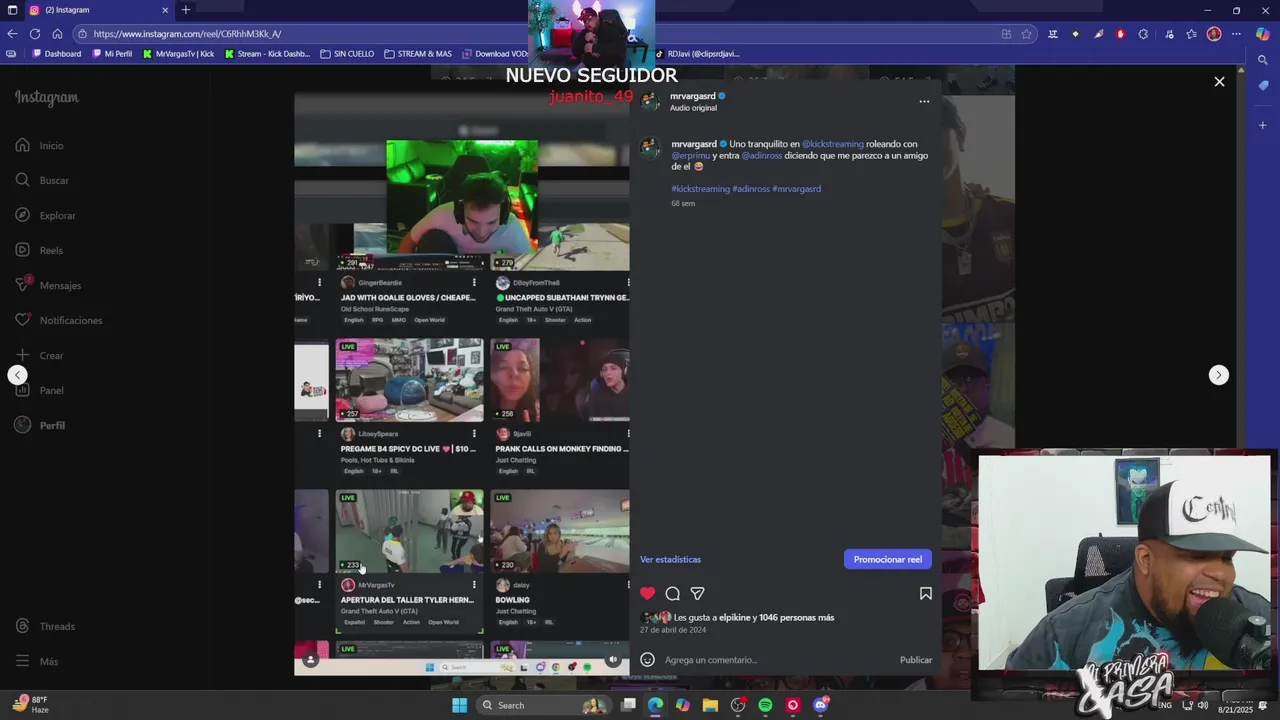Save the reel with the bookmark icon
This screenshot has width=1280, height=720.
point(926,594)
